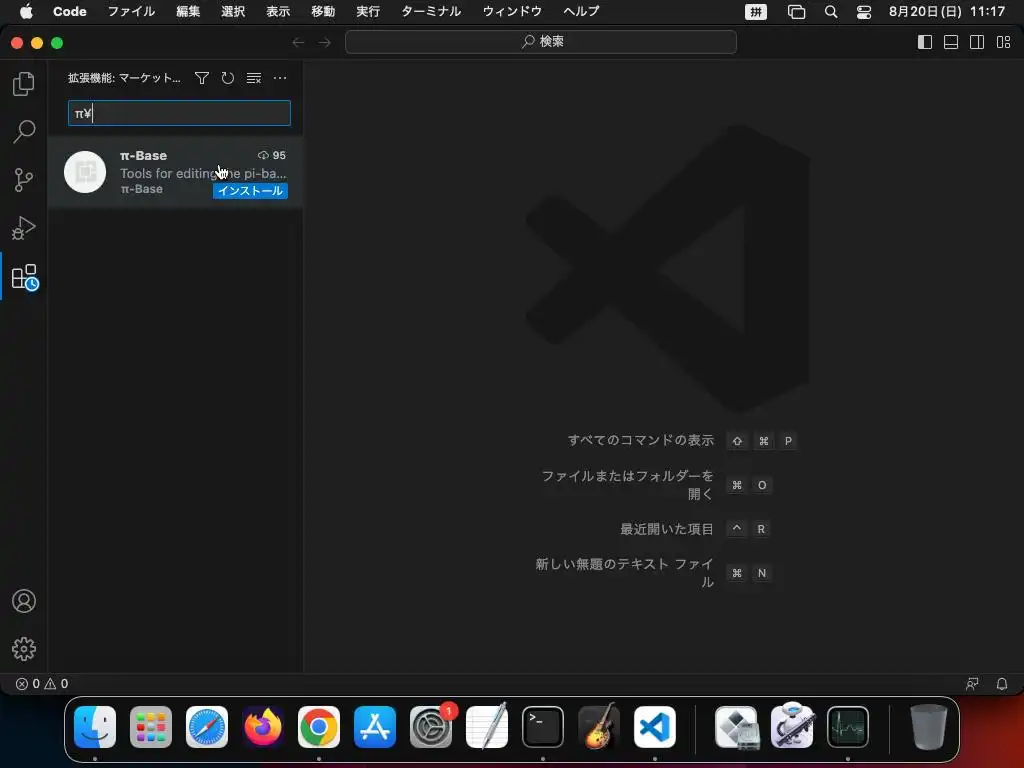The width and height of the screenshot is (1024, 768).
Task: Click the date and time in menu bar
Action: pos(946,11)
